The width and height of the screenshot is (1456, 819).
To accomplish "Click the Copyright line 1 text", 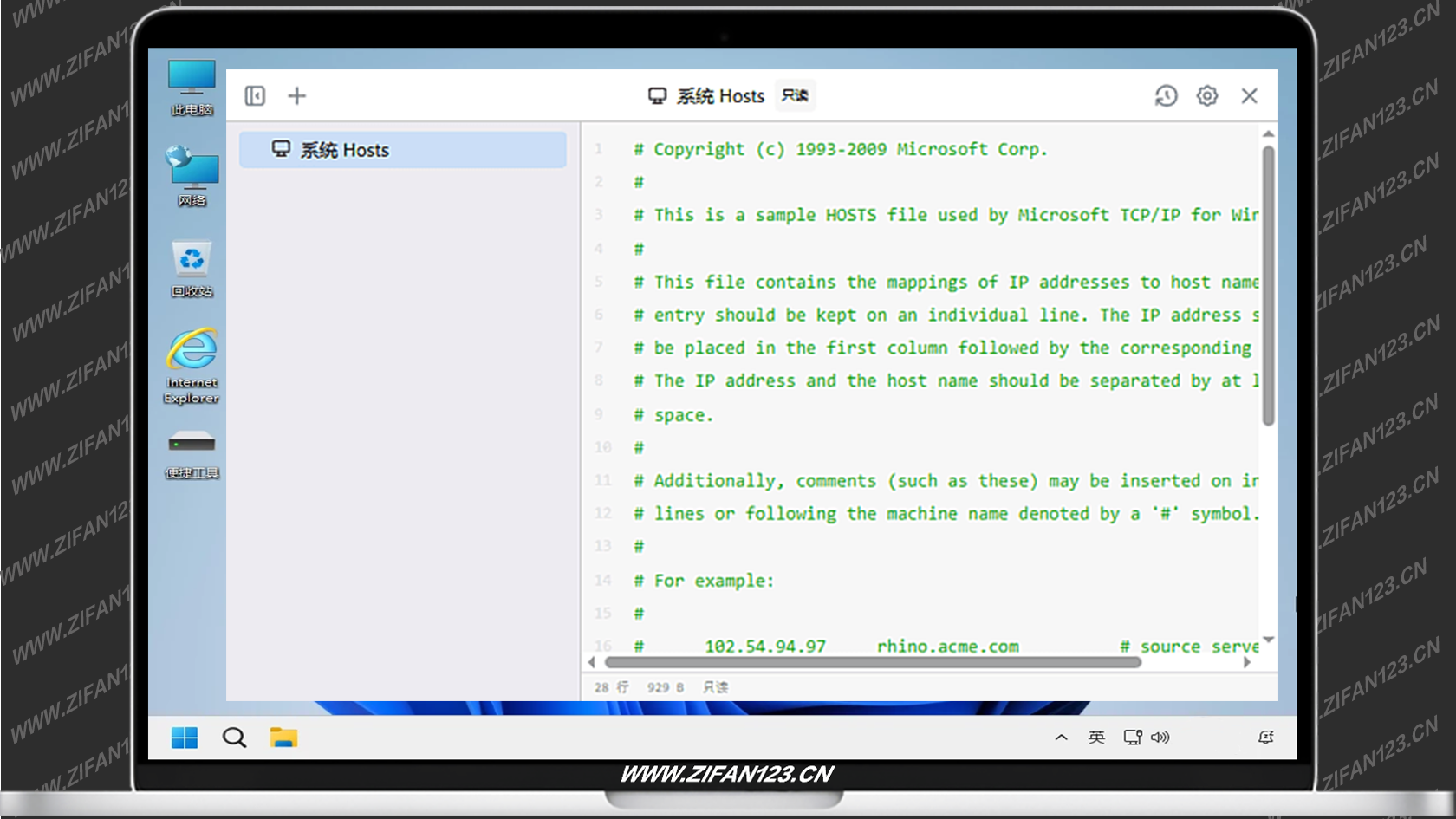I will (840, 149).
